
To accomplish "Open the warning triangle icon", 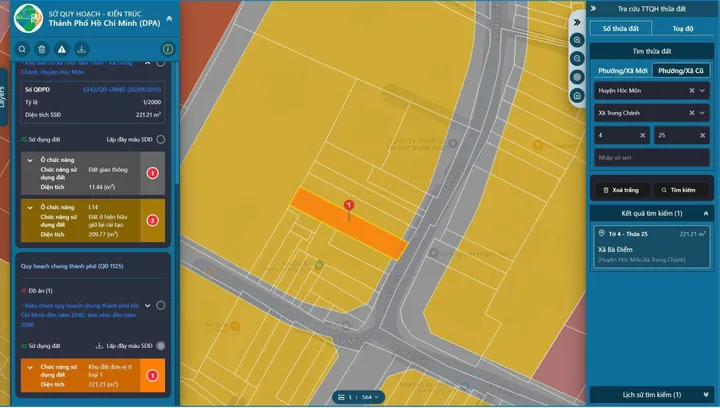I will 62,49.
